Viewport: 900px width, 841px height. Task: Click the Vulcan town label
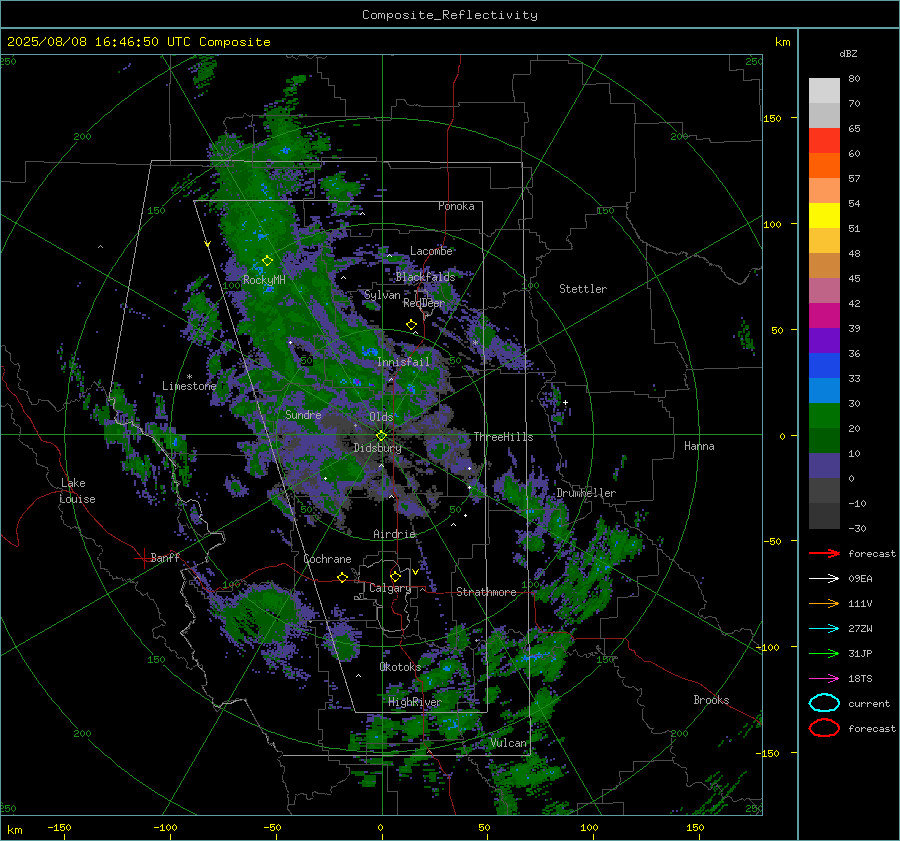(508, 743)
